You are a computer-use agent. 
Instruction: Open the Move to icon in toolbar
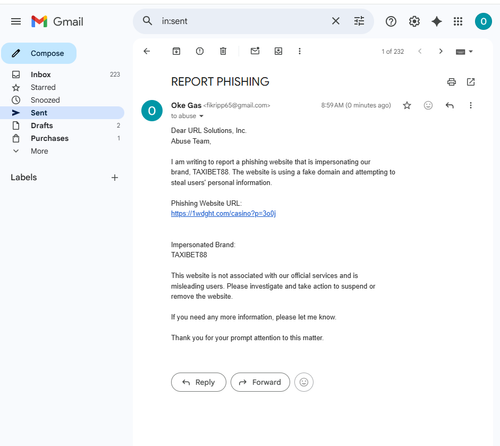tap(278, 51)
